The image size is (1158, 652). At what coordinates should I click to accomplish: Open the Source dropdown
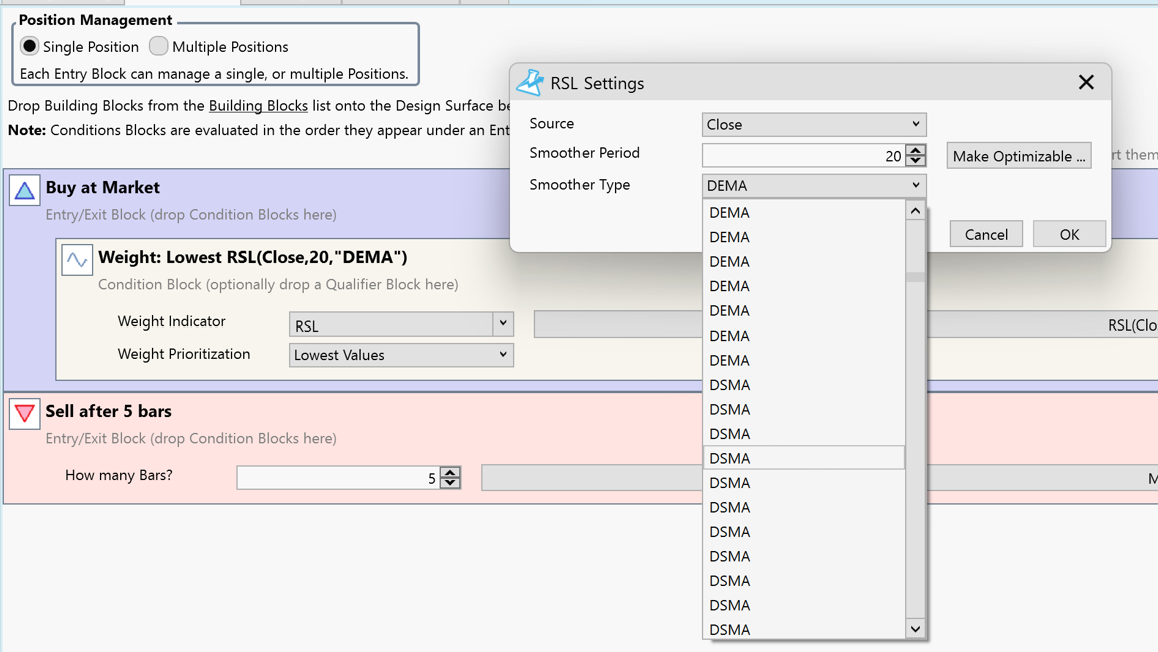click(813, 124)
